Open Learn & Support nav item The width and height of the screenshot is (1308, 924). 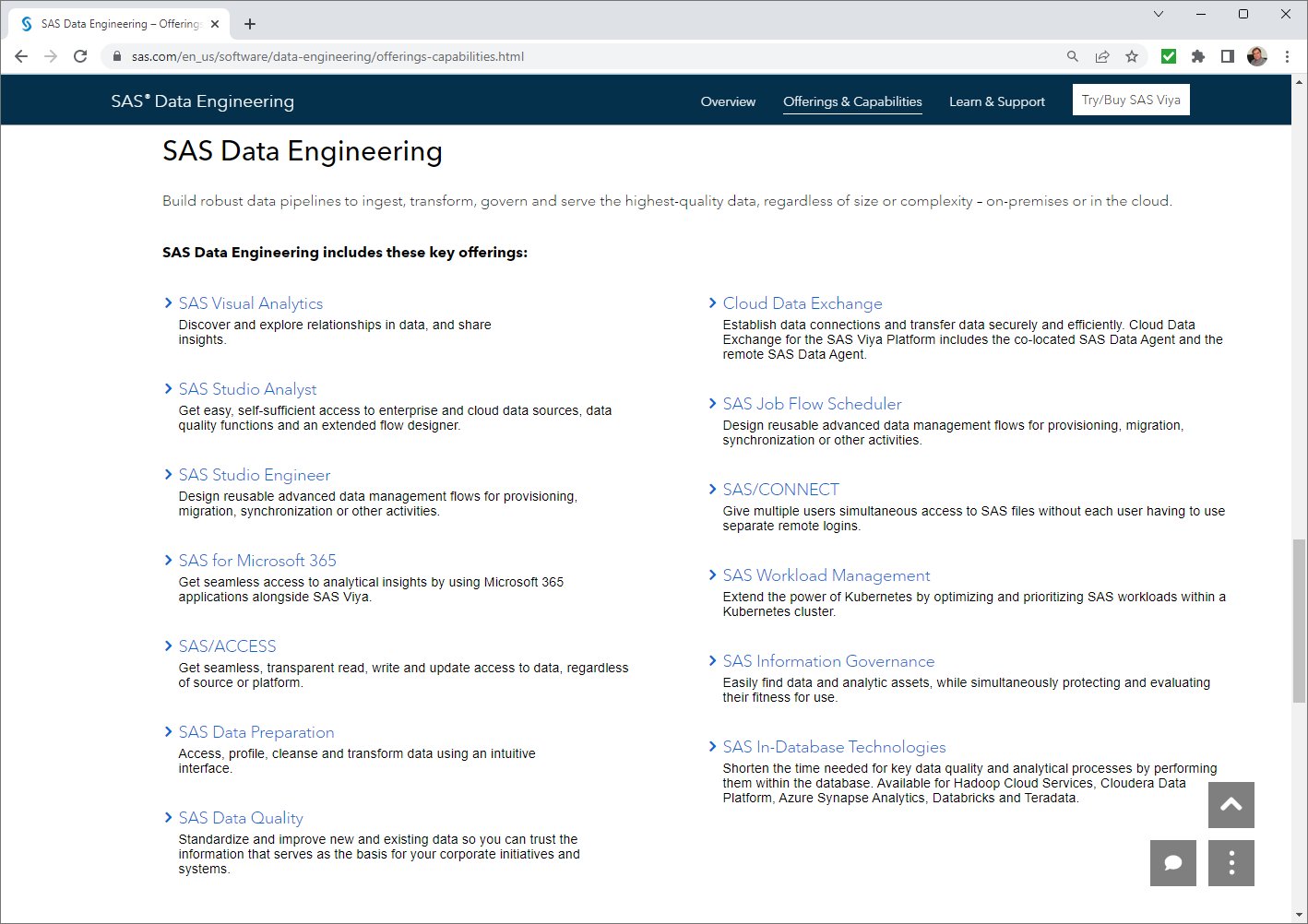coord(997,101)
